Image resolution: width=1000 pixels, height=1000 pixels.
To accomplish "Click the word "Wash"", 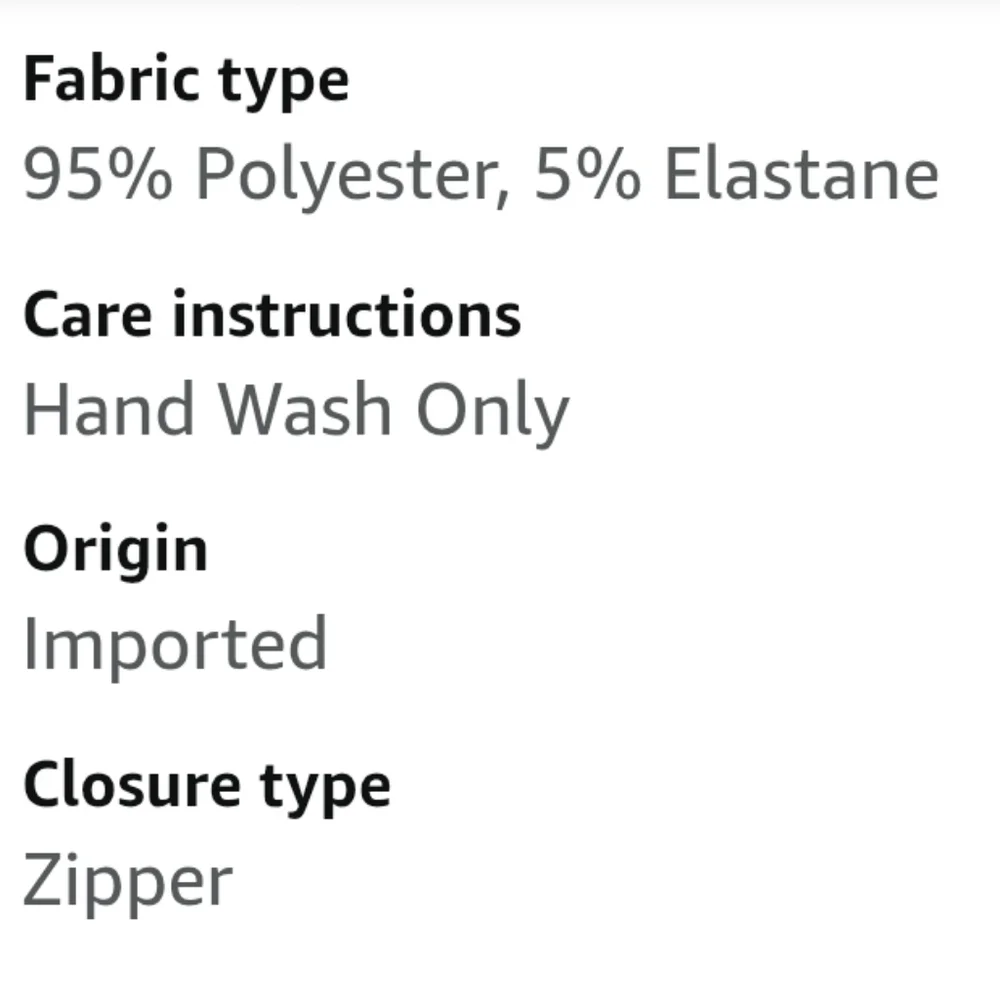I will [305, 408].
